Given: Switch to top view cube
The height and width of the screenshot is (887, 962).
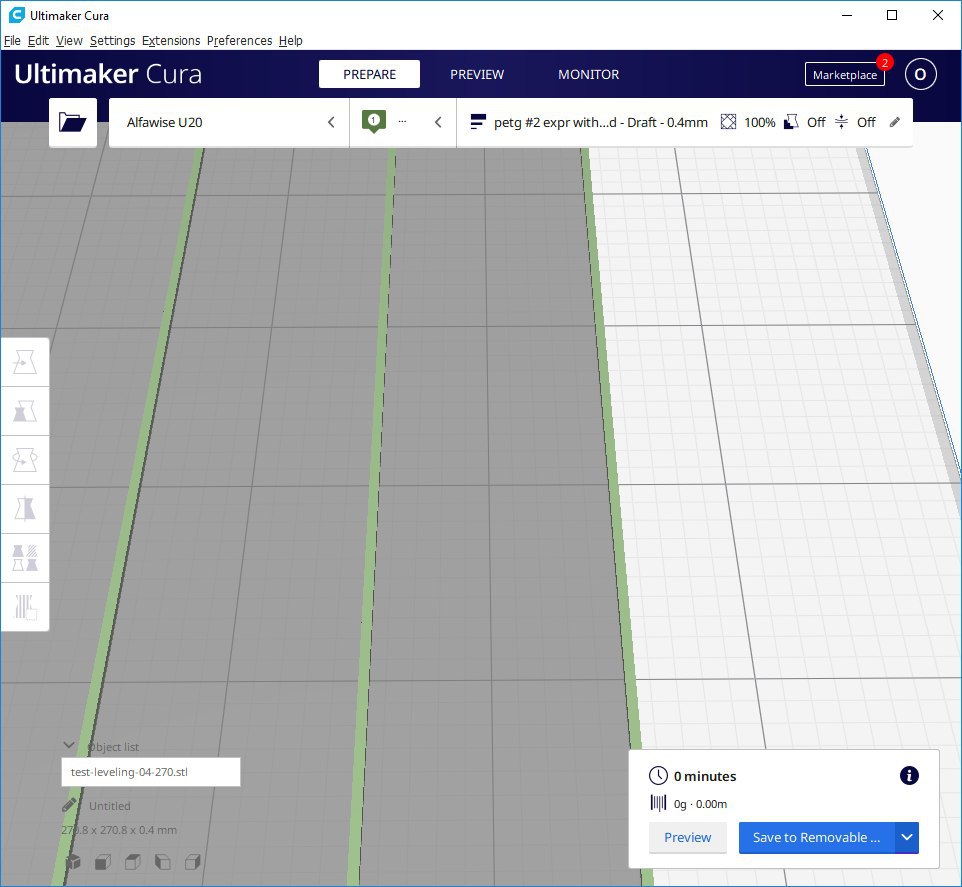Looking at the screenshot, I should click(x=133, y=862).
